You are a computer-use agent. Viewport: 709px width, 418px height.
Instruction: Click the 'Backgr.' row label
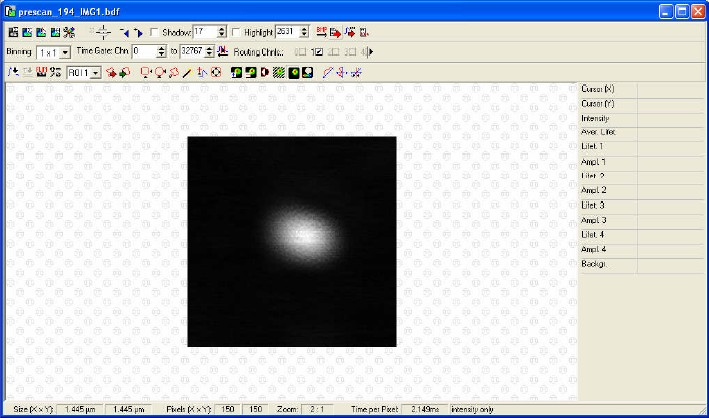point(593,264)
